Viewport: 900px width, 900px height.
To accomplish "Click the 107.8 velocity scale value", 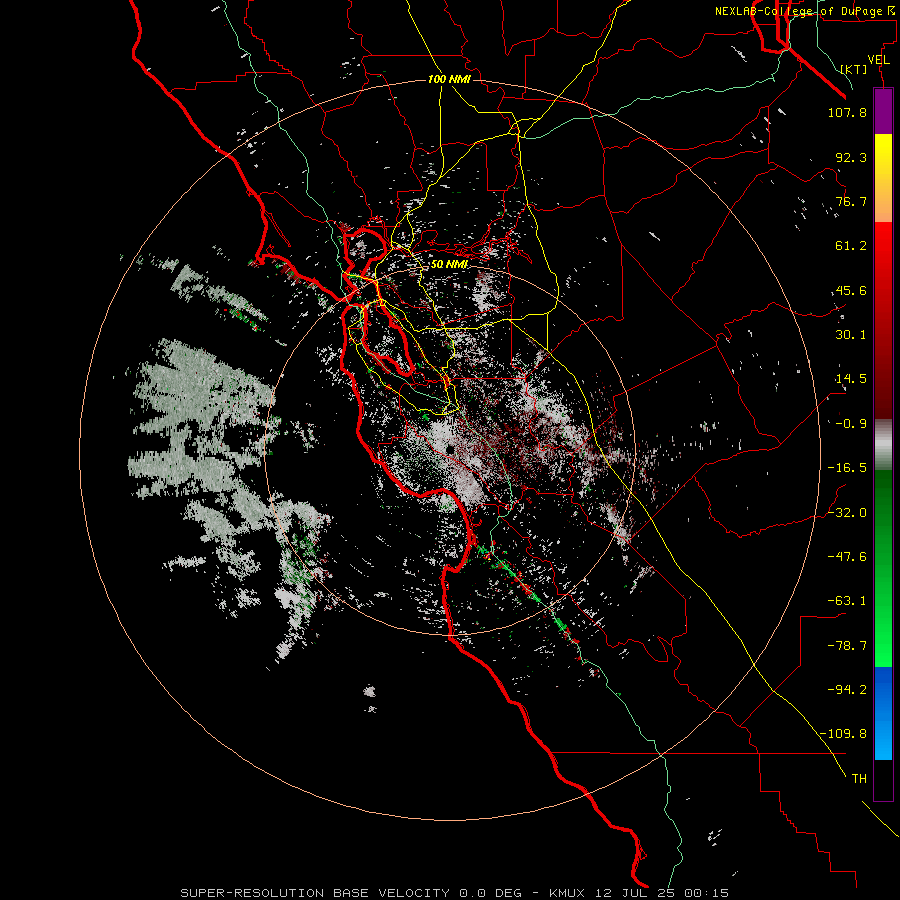I will 847,112.
